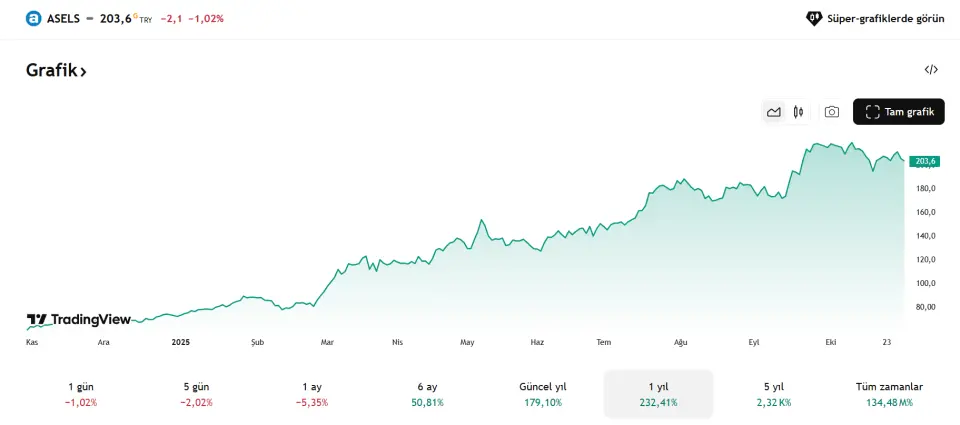Screen dimensions: 960x425
Task: Click the 203,6 current price label
Action: [x=925, y=161]
